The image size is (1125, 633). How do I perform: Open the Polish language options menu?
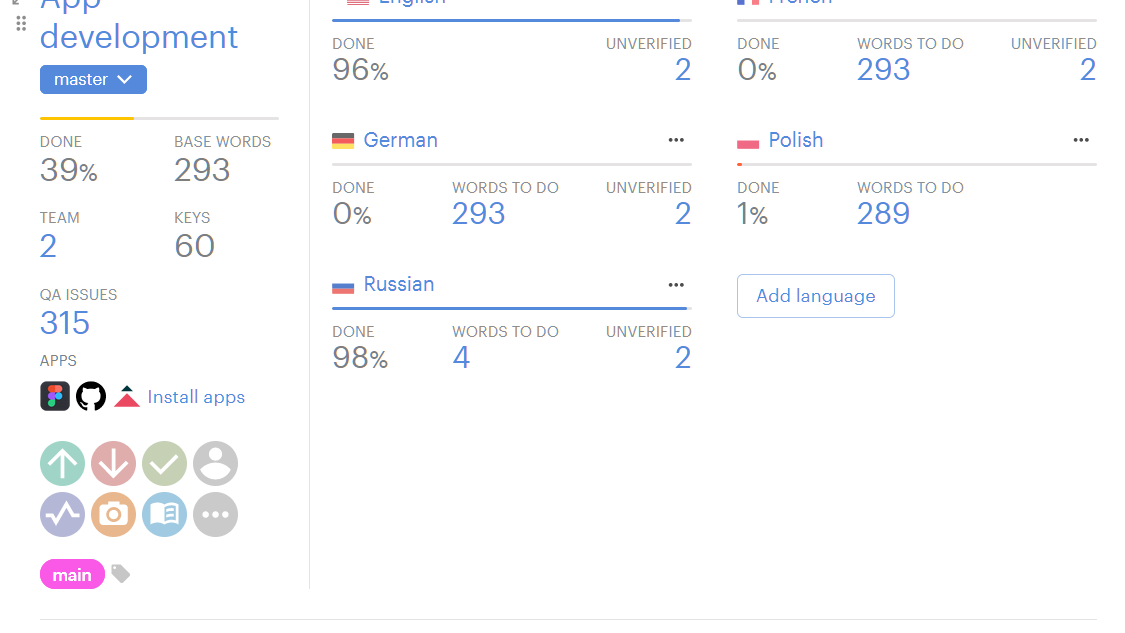pos(1081,141)
